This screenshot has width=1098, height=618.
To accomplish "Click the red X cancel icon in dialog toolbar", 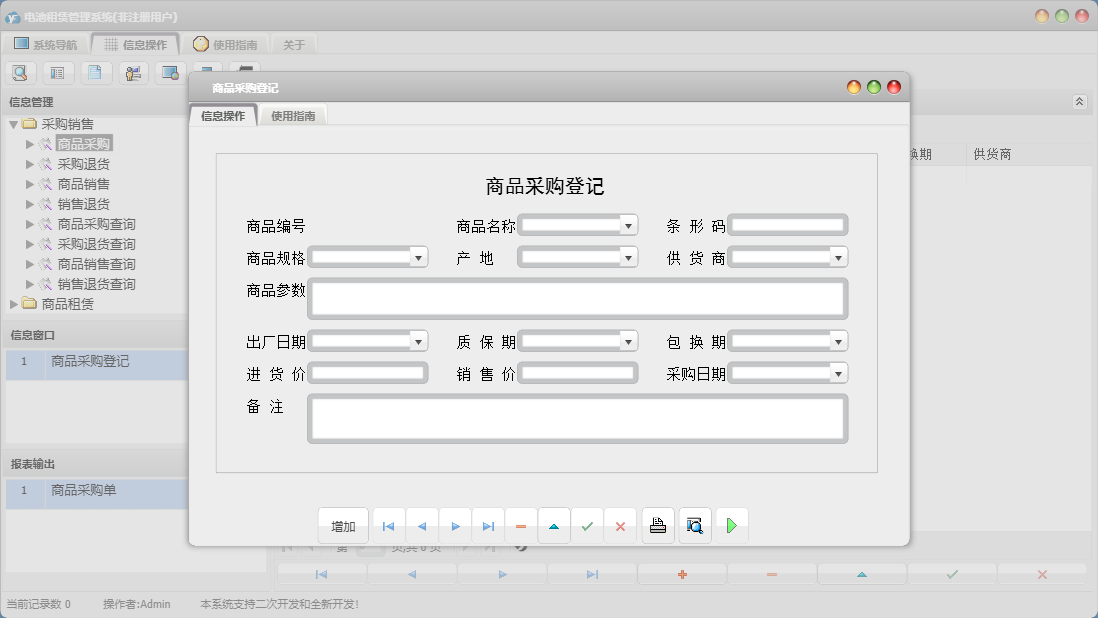I will (x=620, y=526).
